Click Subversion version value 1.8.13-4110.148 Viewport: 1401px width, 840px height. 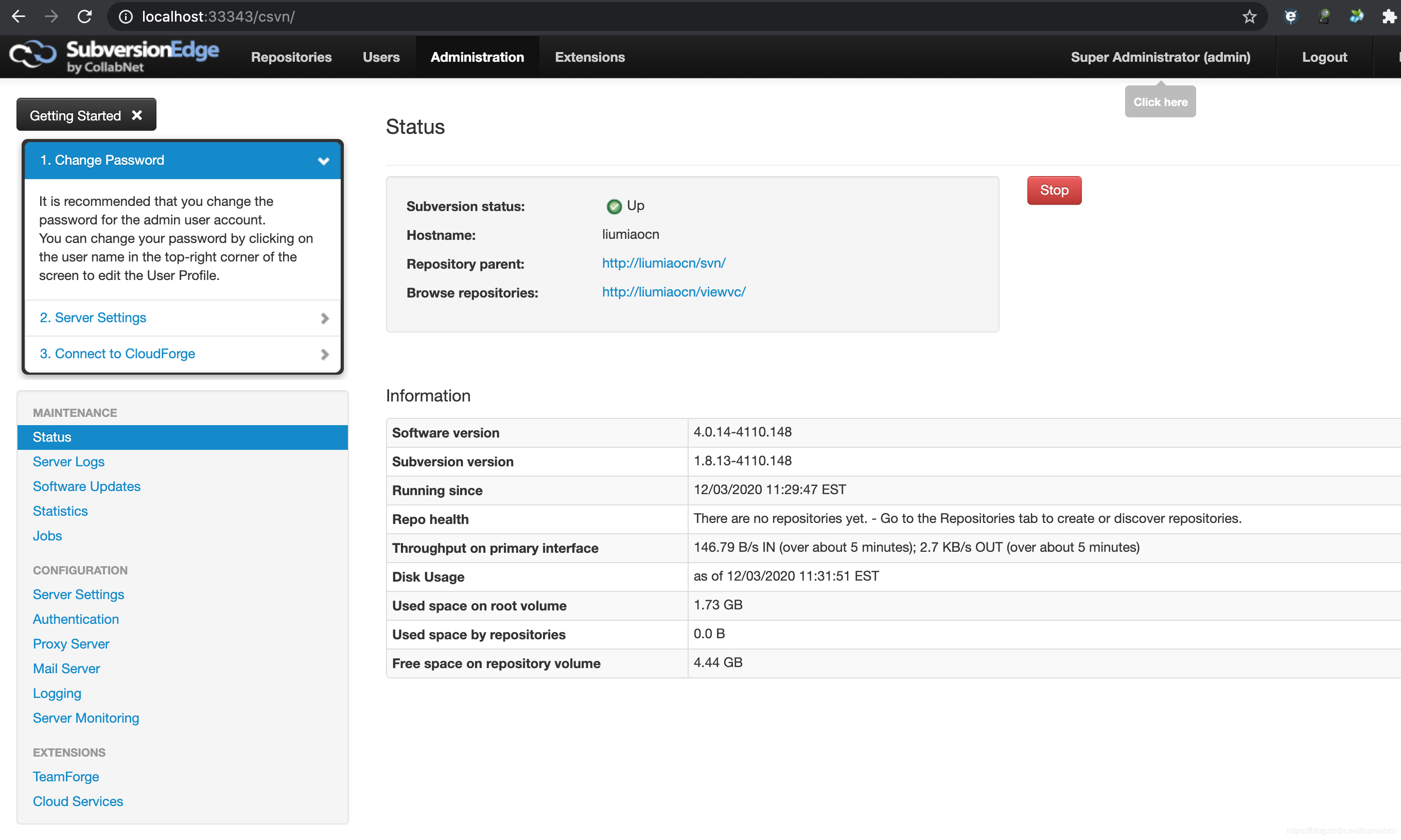pyautogui.click(x=742, y=461)
